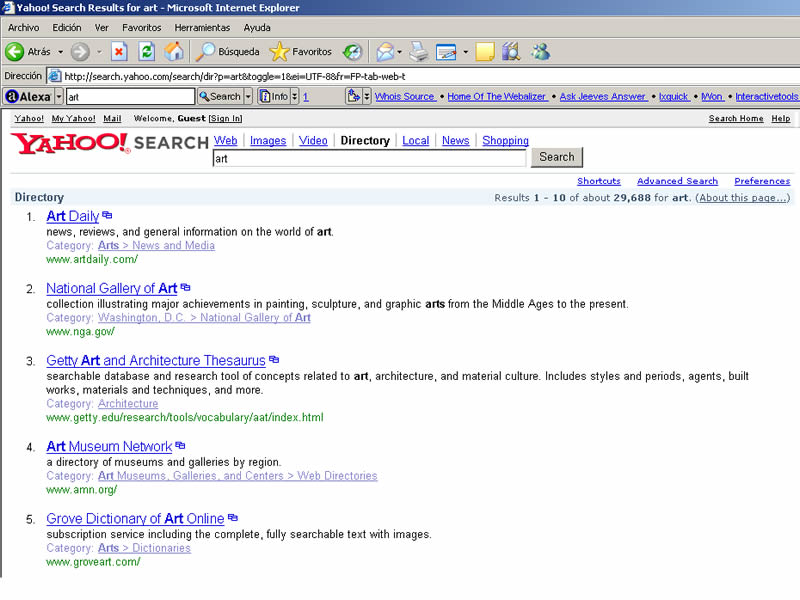800x600 pixels.
Task: Switch to the Local search tab
Action: click(x=415, y=140)
